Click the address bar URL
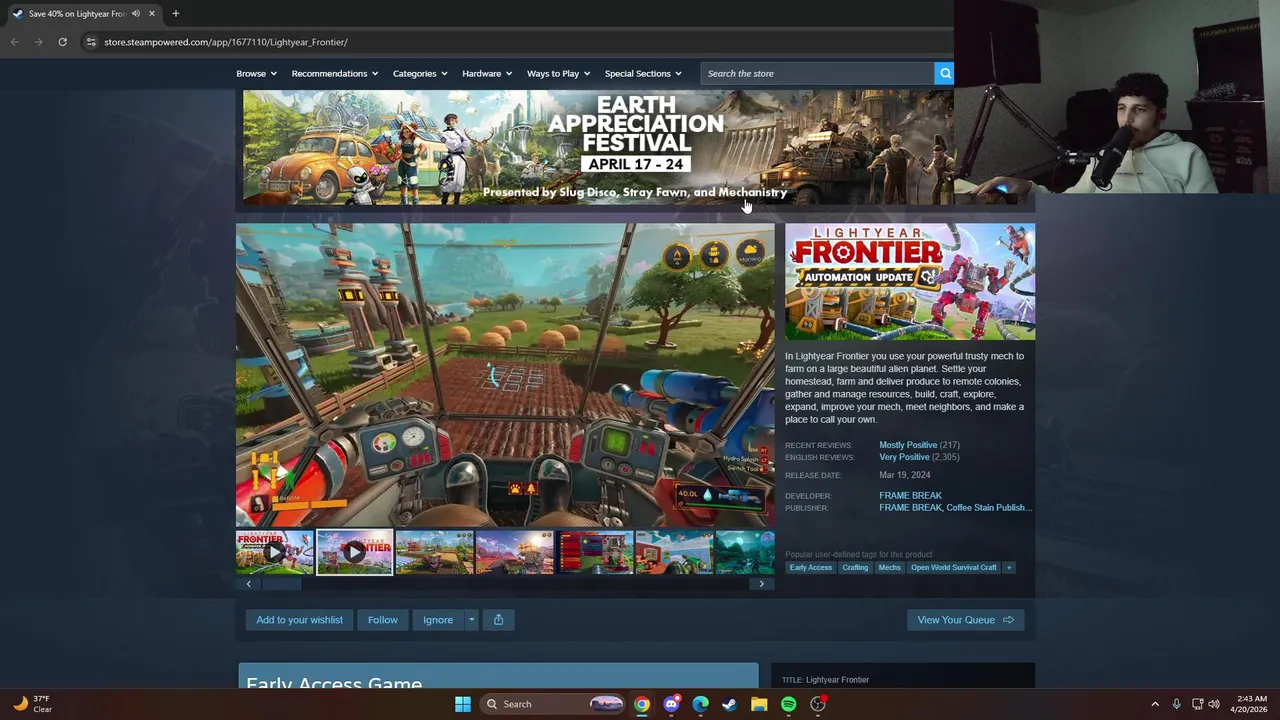 226,42
